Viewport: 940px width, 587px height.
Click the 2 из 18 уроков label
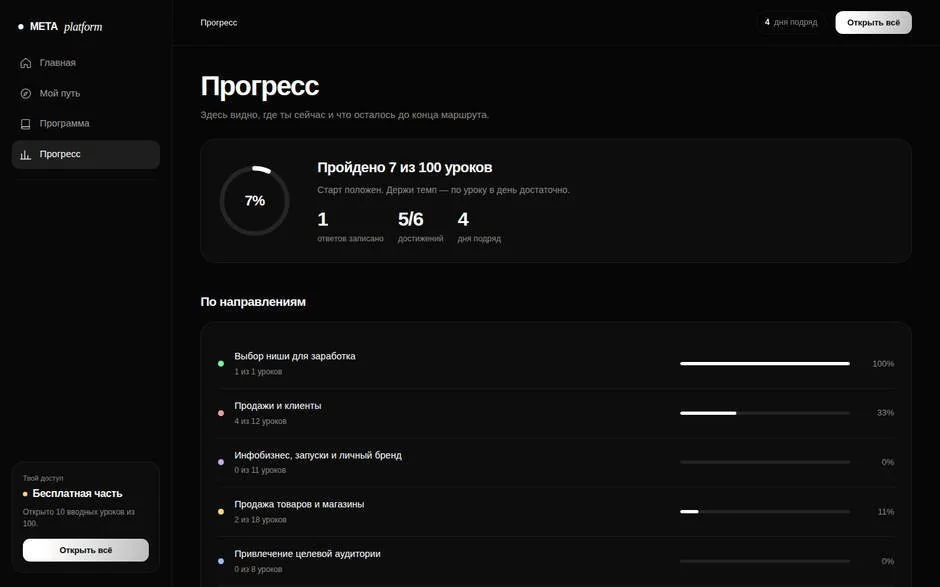260,520
